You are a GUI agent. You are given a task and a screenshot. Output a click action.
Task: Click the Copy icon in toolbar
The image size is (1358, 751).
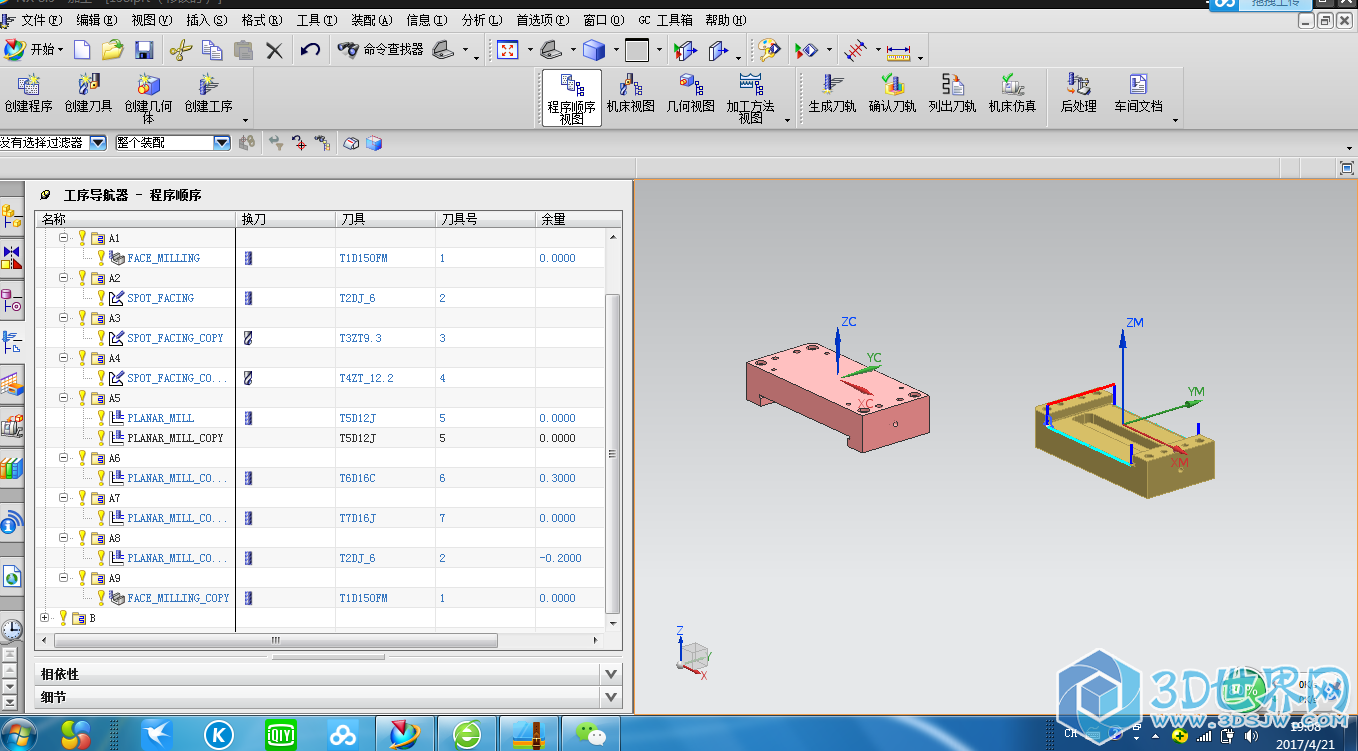click(212, 49)
